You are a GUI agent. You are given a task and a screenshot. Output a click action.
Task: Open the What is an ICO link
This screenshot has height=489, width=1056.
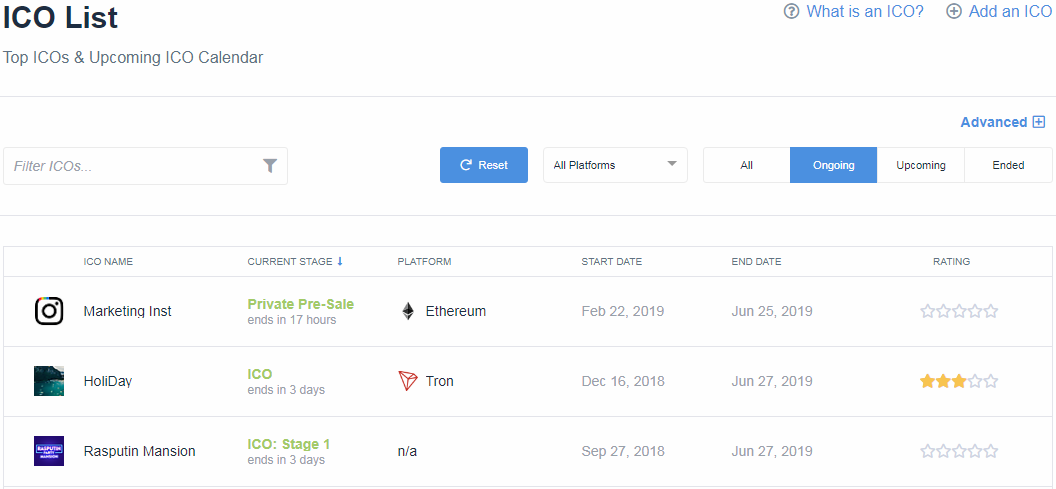click(865, 12)
